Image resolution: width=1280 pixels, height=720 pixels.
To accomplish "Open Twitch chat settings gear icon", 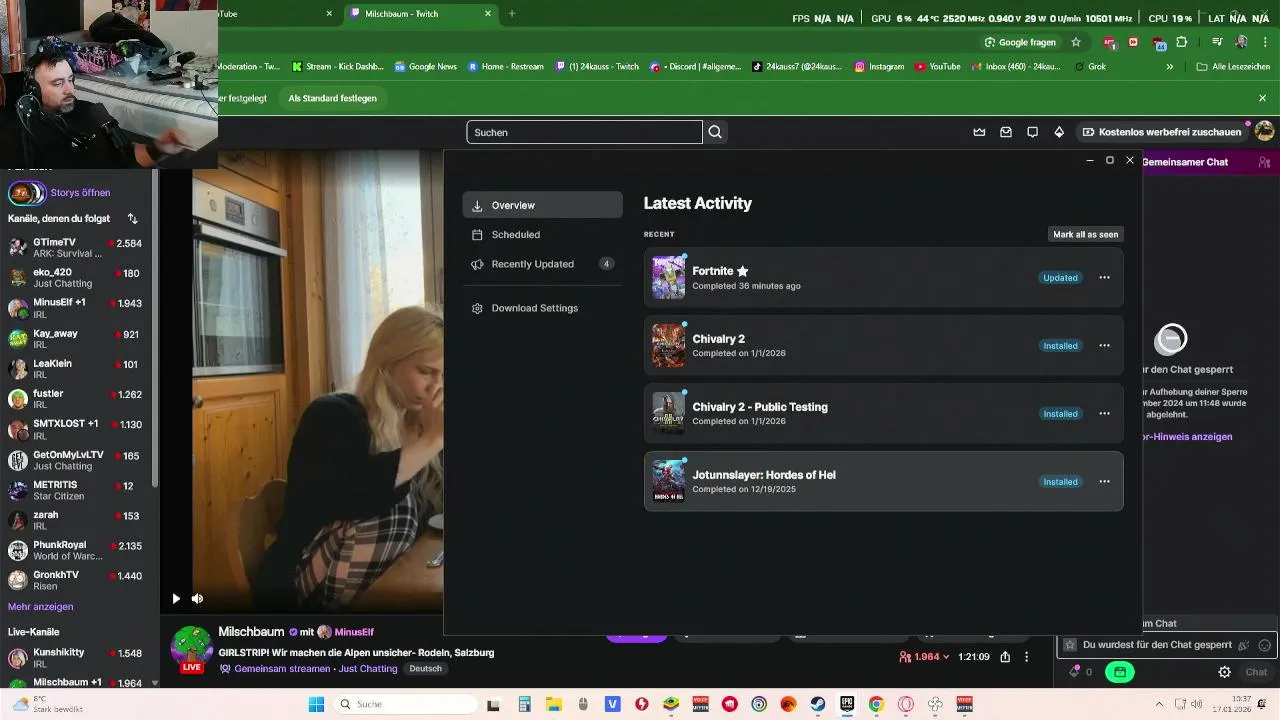I will coord(1224,672).
